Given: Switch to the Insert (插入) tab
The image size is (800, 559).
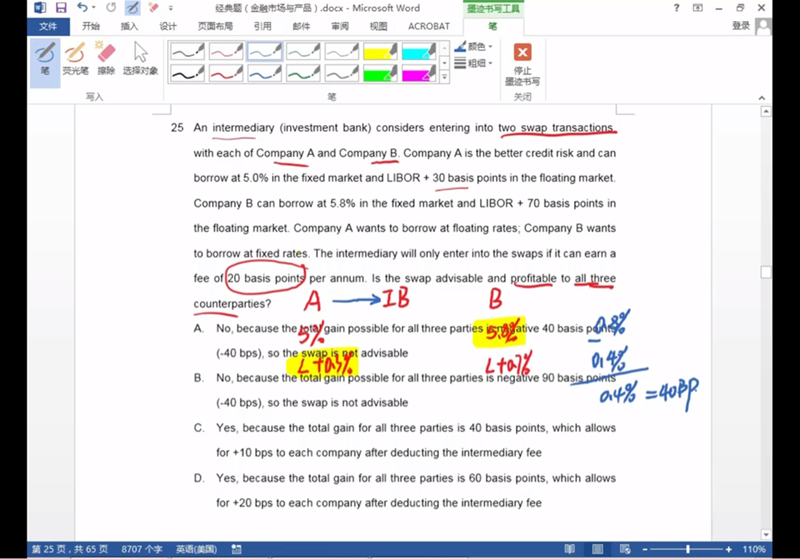Looking at the screenshot, I should tap(129, 26).
